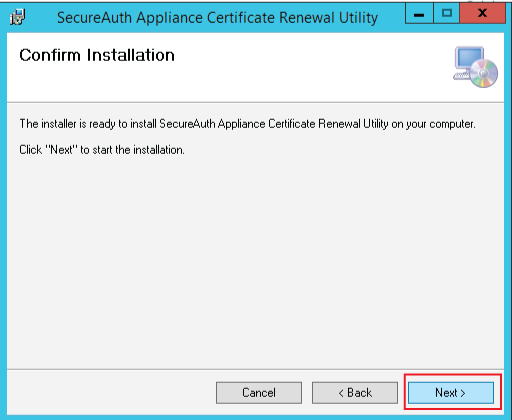
Task: Close the installer with the red X
Action: coord(482,14)
